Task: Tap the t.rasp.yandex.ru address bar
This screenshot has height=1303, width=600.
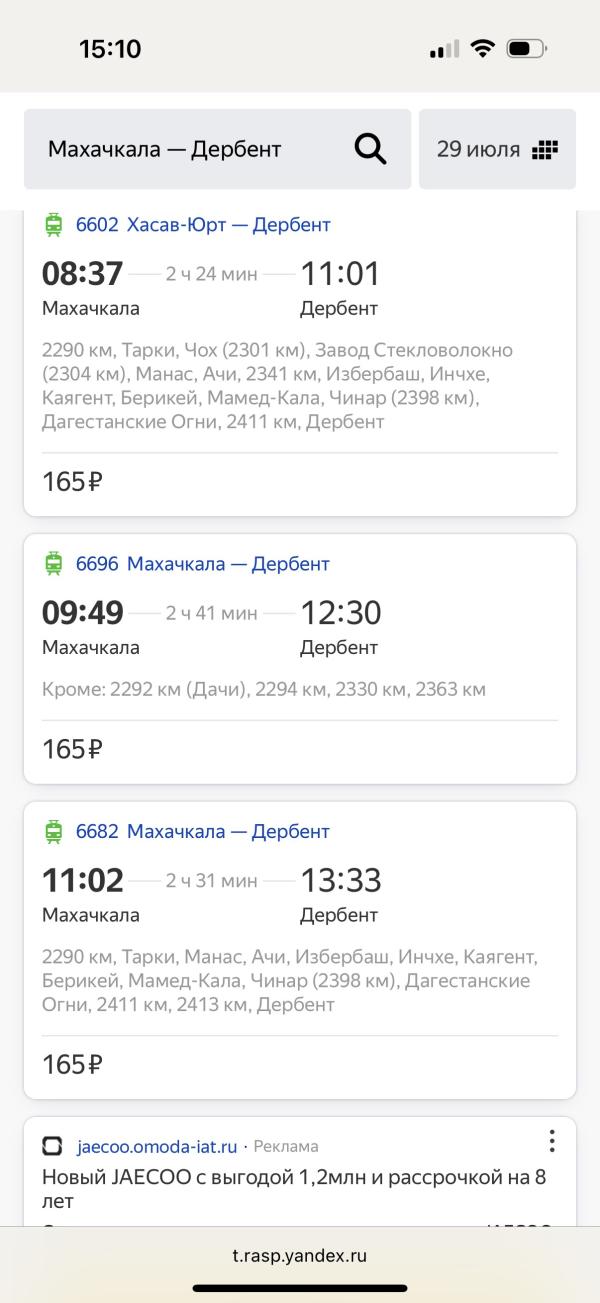Action: pyautogui.click(x=300, y=1256)
